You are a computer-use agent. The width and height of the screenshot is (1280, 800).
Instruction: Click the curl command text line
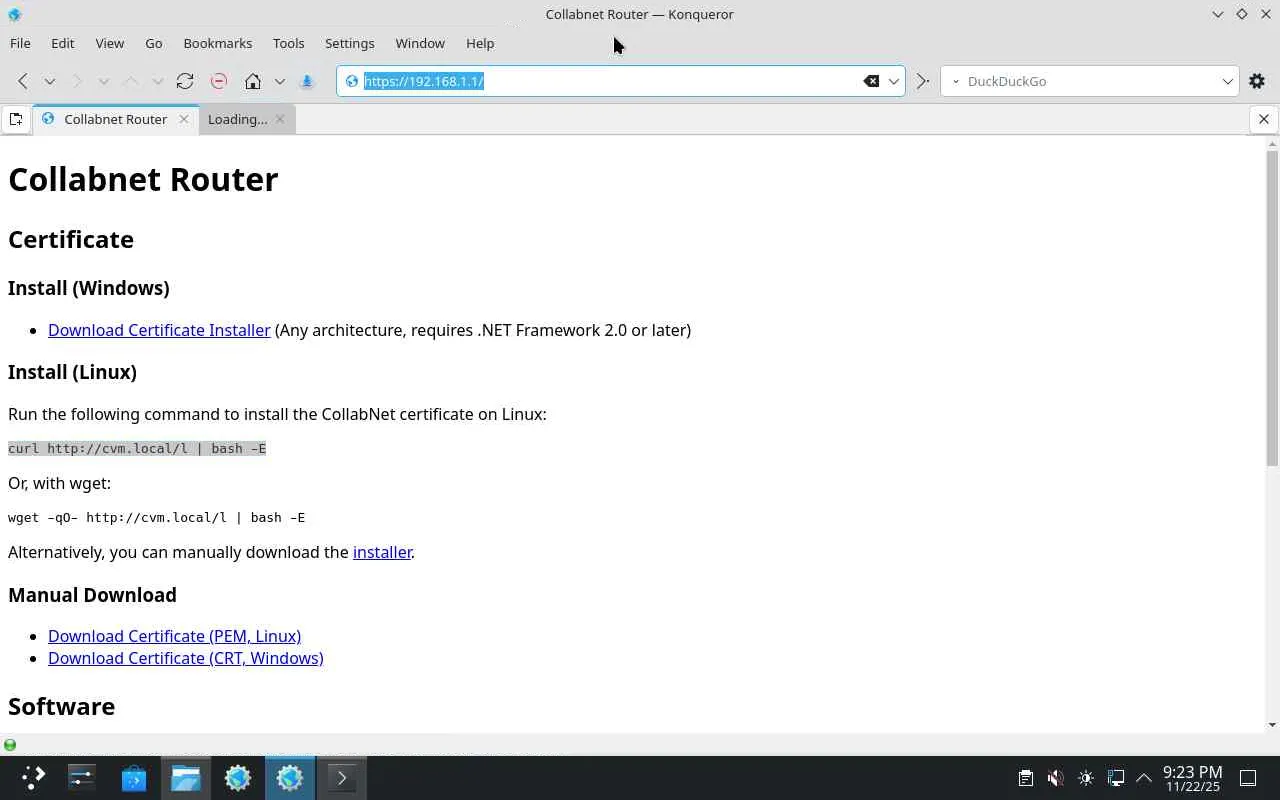click(137, 448)
